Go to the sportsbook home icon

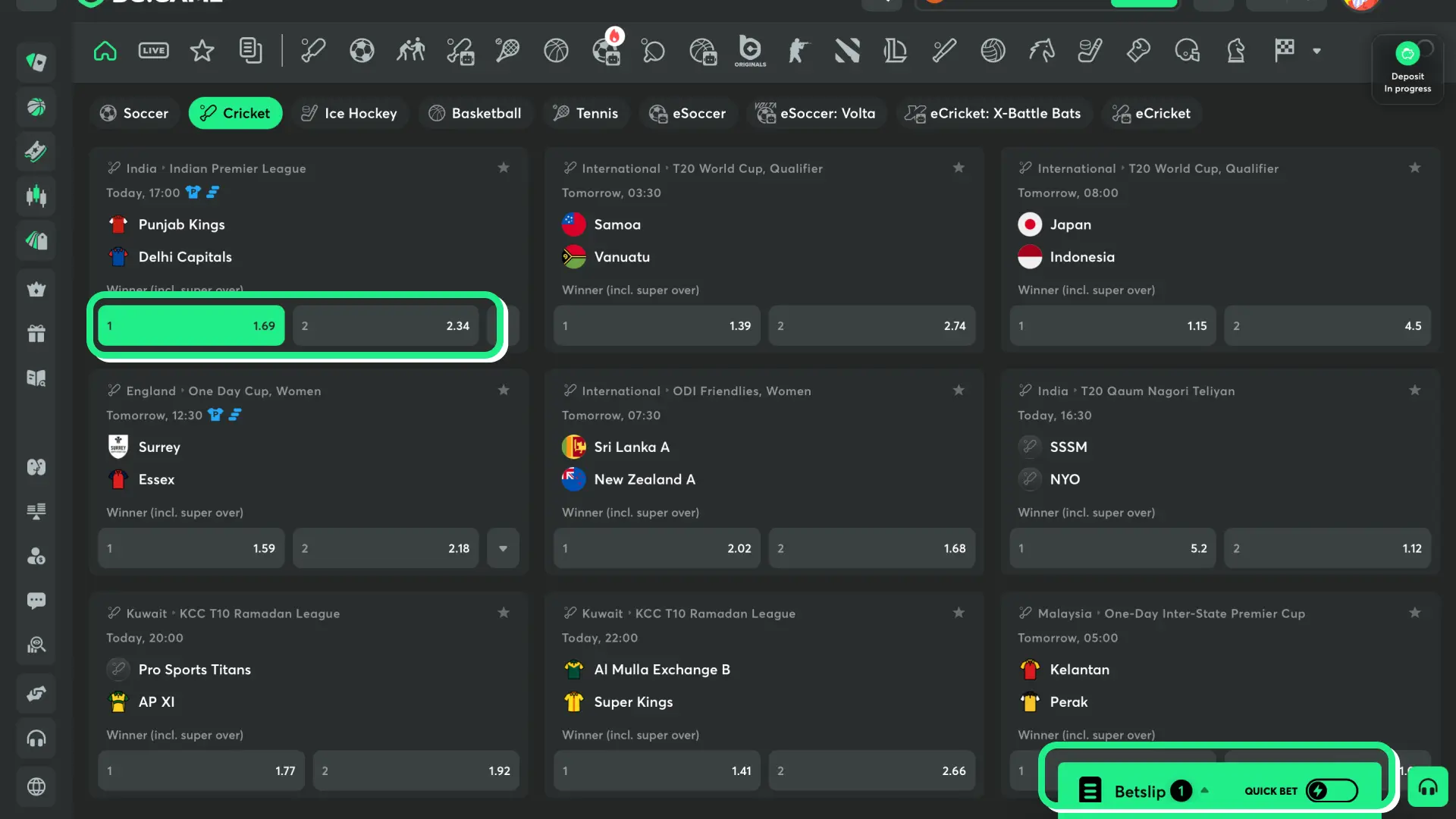tap(105, 51)
